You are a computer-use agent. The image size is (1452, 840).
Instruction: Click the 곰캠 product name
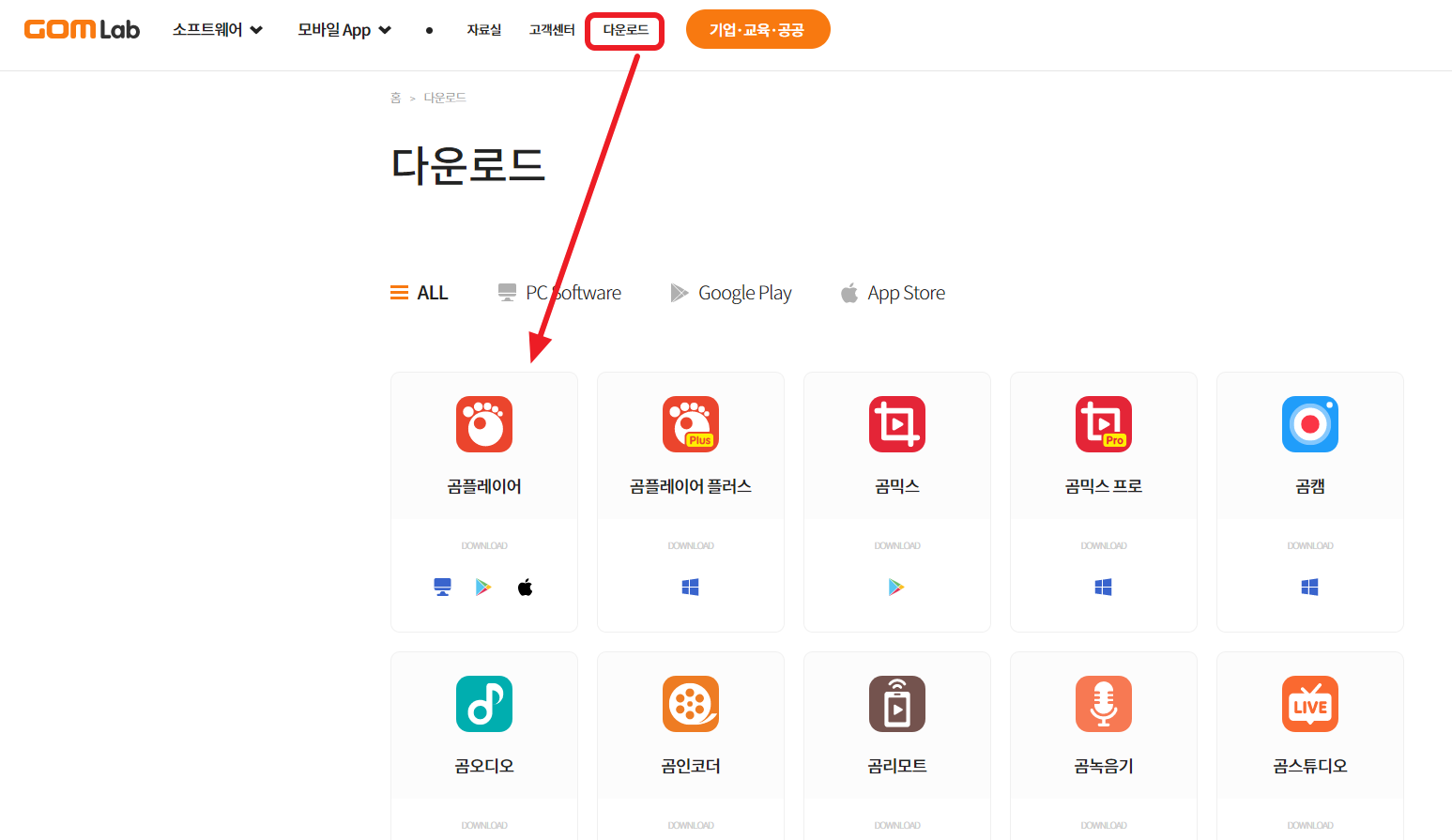pos(1310,486)
